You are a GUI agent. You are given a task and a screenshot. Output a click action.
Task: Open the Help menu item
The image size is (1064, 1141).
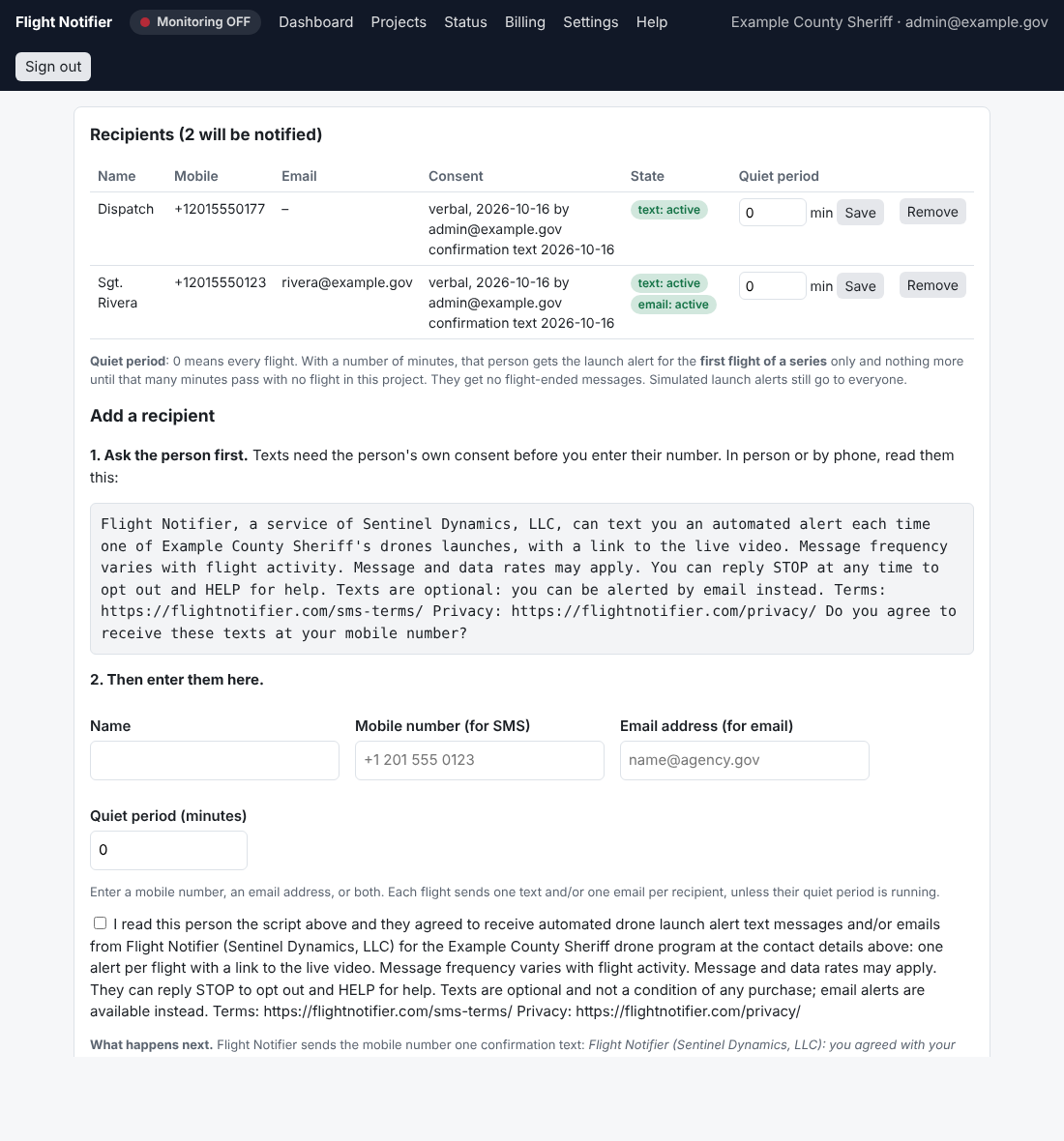(x=651, y=22)
